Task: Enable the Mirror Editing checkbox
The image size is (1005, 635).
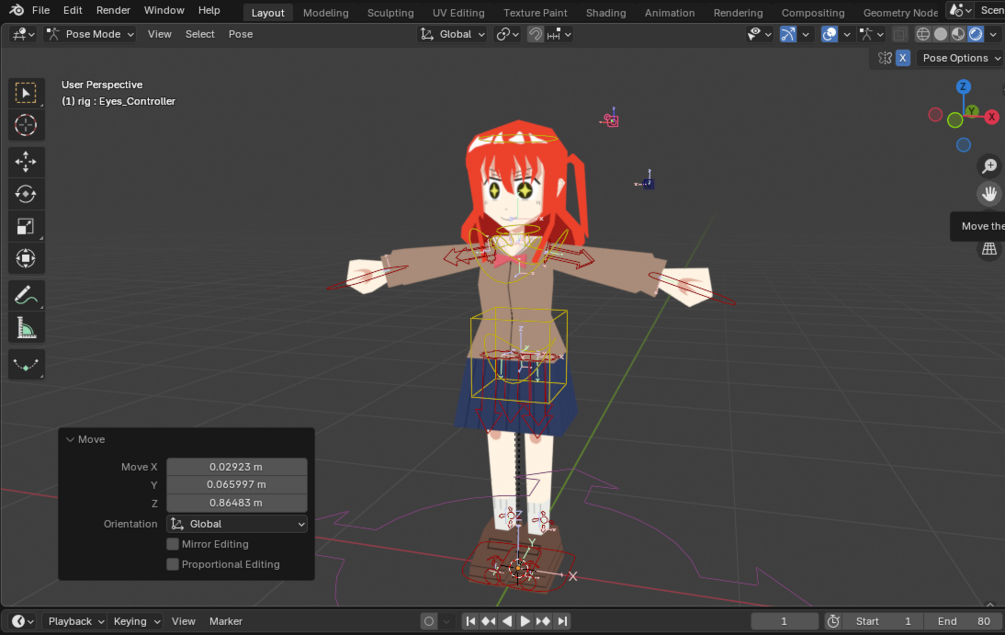Action: (x=172, y=544)
